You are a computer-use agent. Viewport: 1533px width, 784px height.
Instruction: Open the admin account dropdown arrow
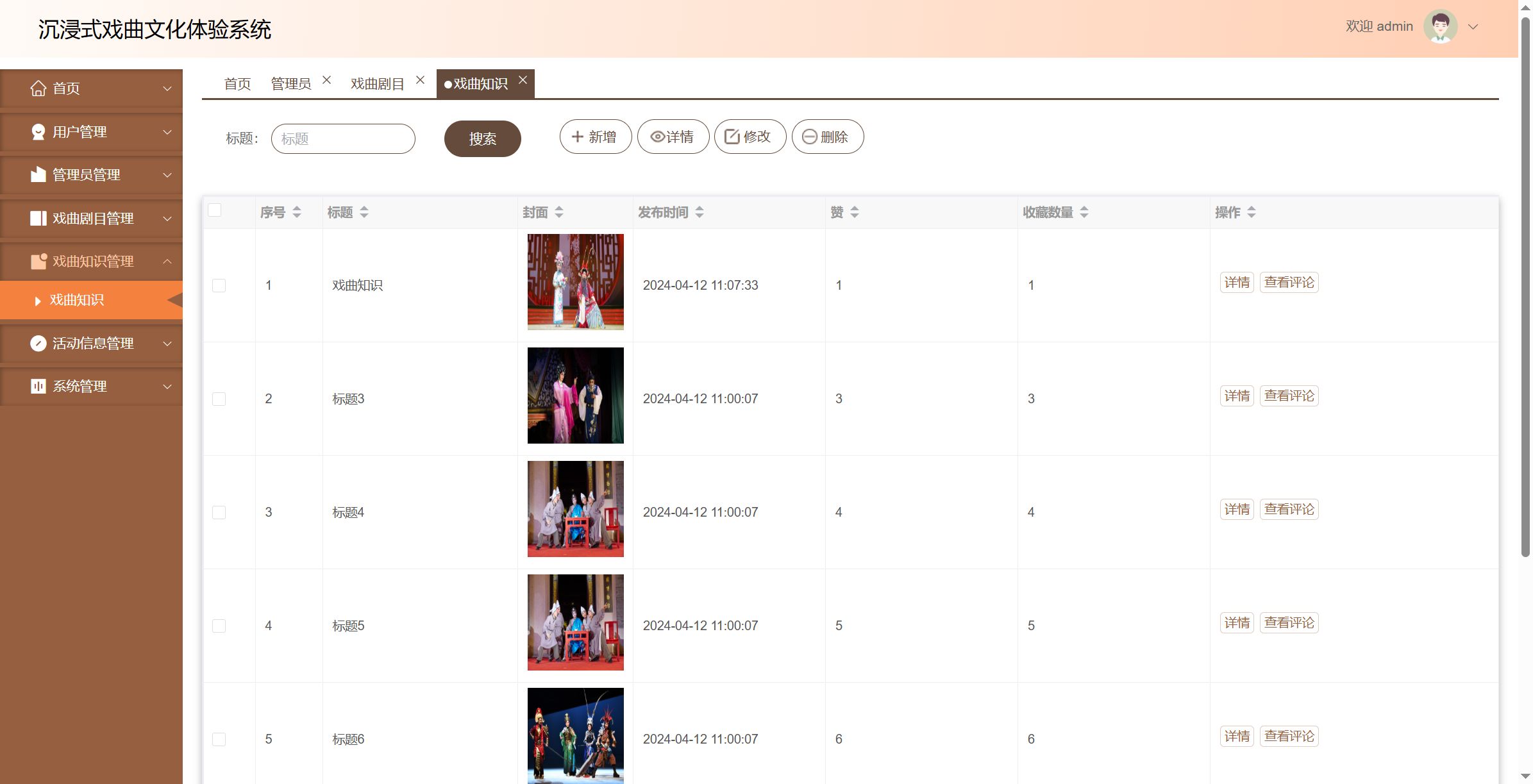click(1473, 27)
